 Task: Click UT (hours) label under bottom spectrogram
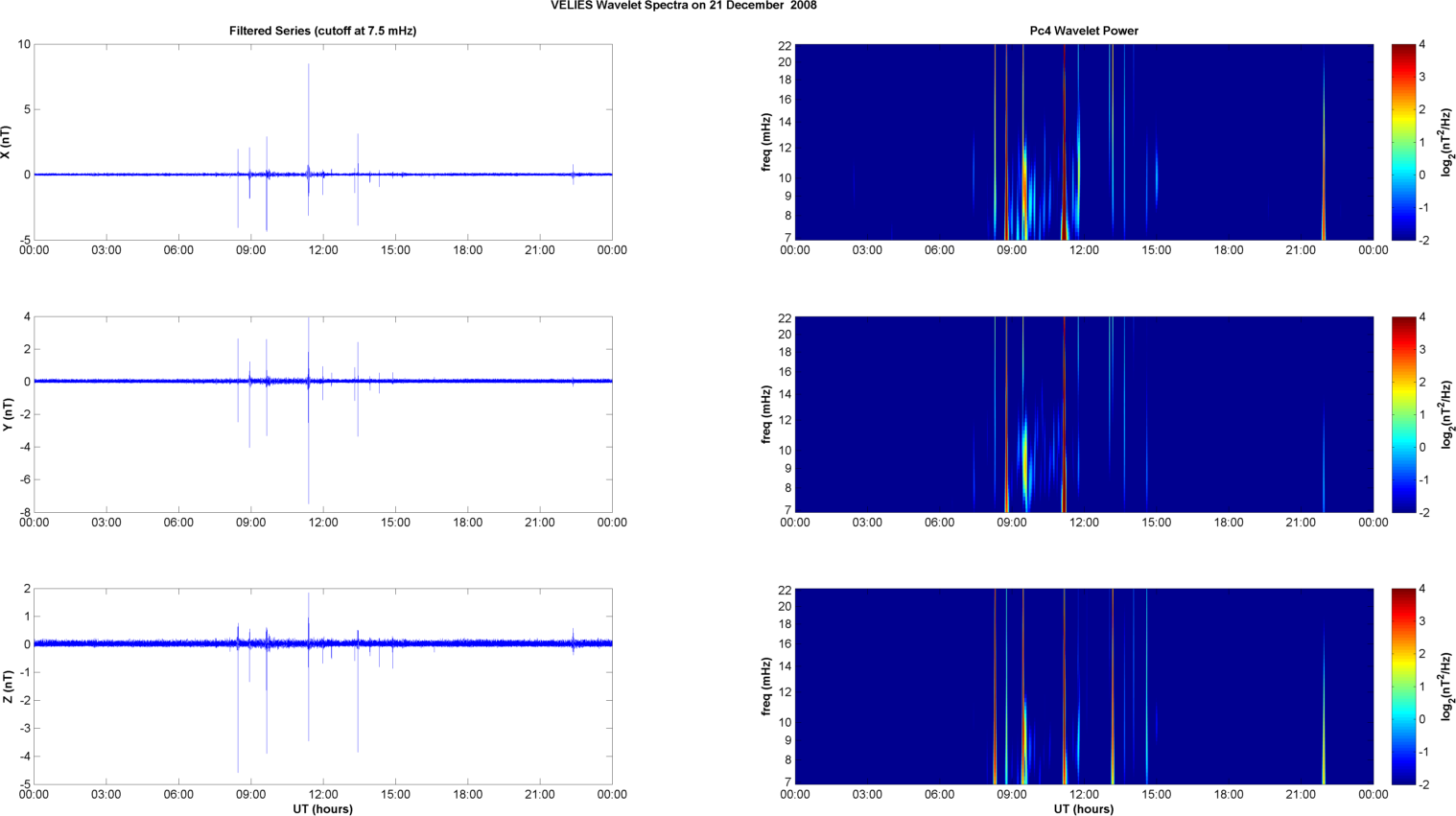point(1084,809)
